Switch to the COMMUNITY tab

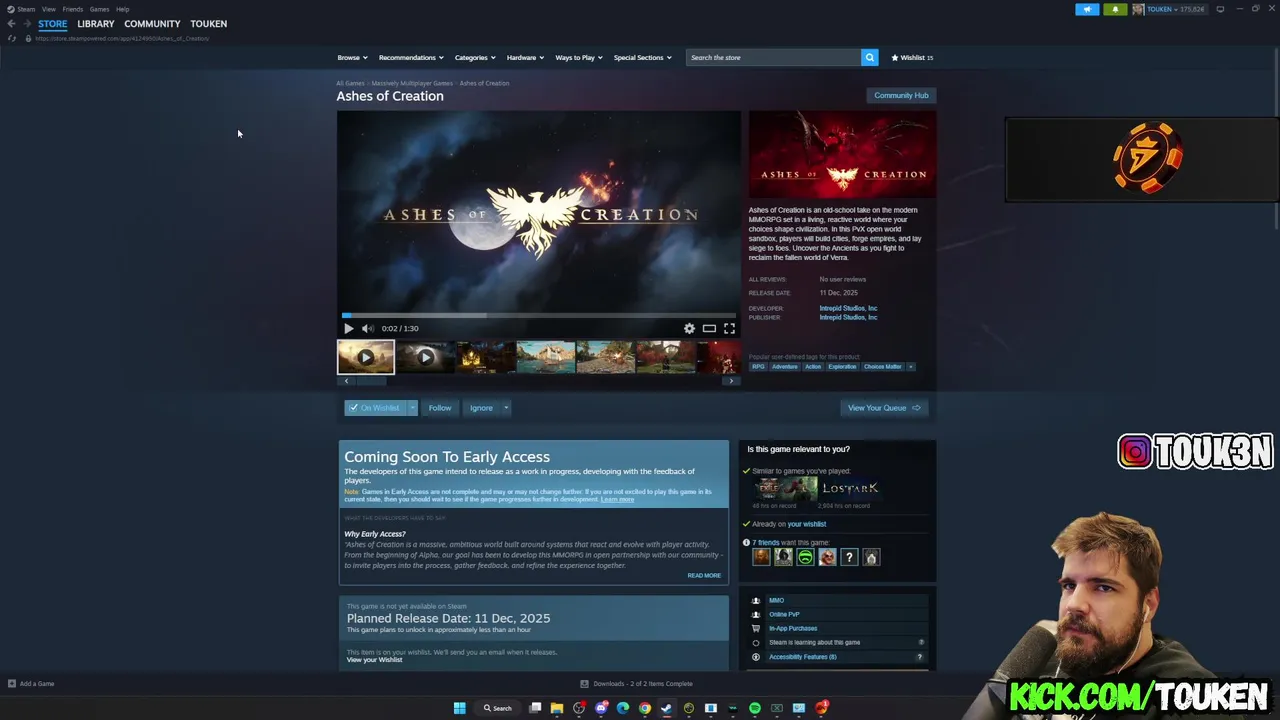click(152, 24)
